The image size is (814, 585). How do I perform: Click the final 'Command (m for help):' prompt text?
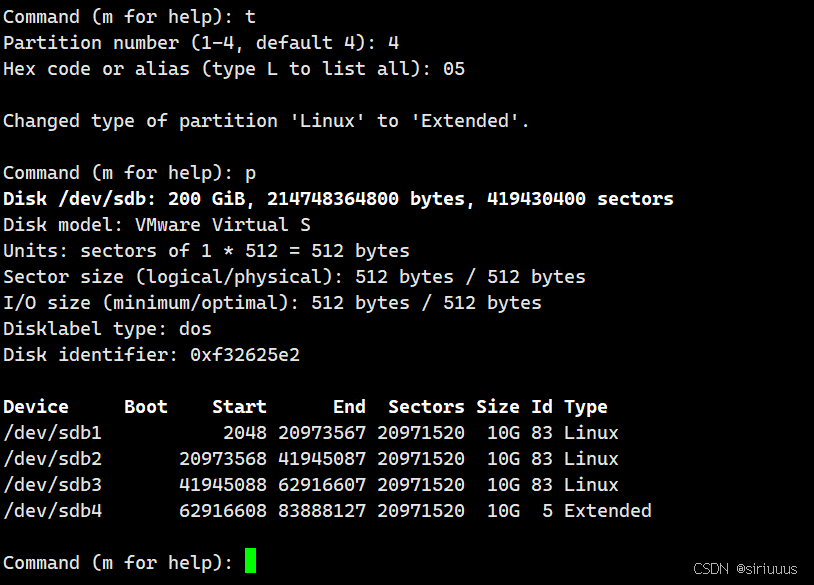(118, 563)
